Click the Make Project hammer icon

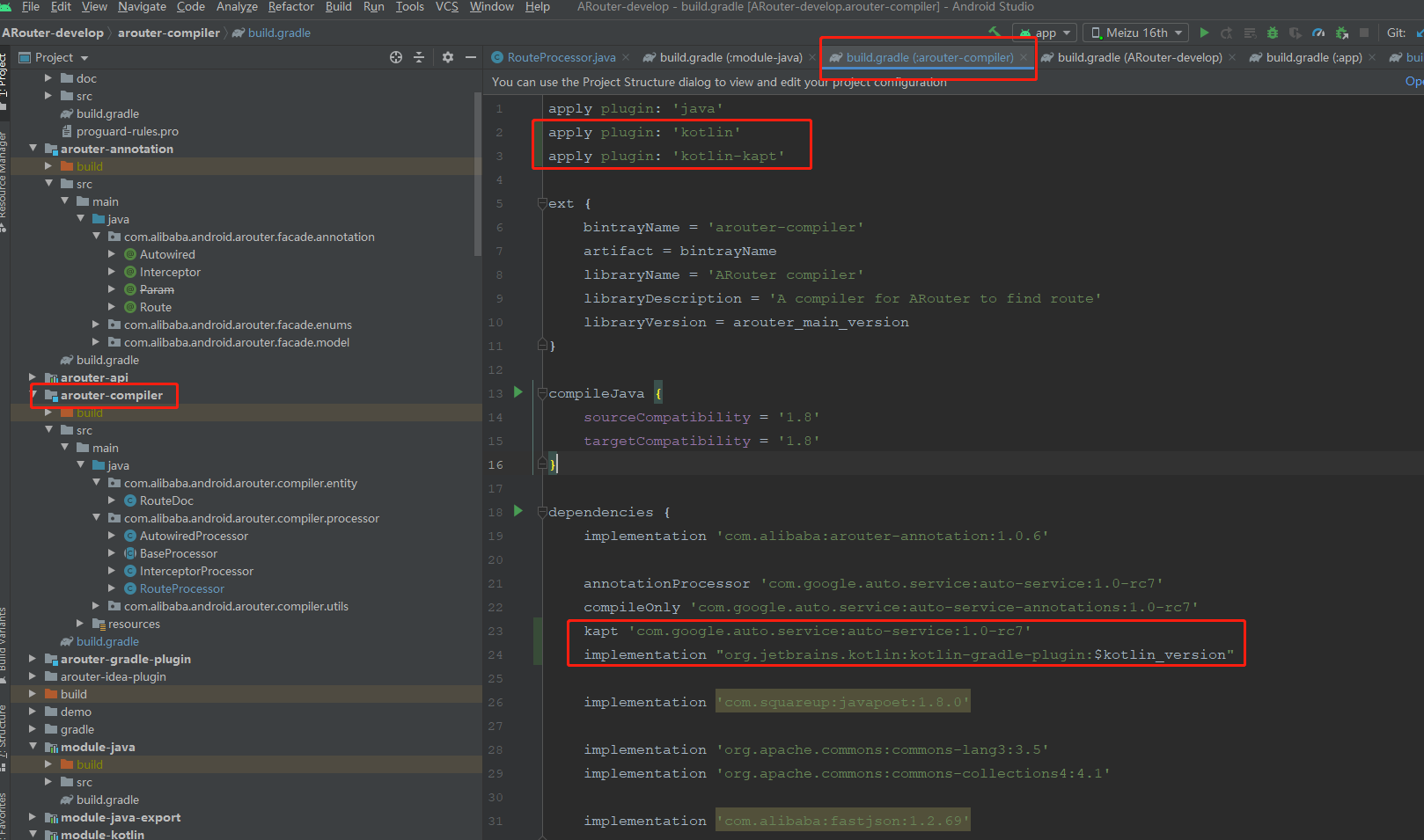995,33
